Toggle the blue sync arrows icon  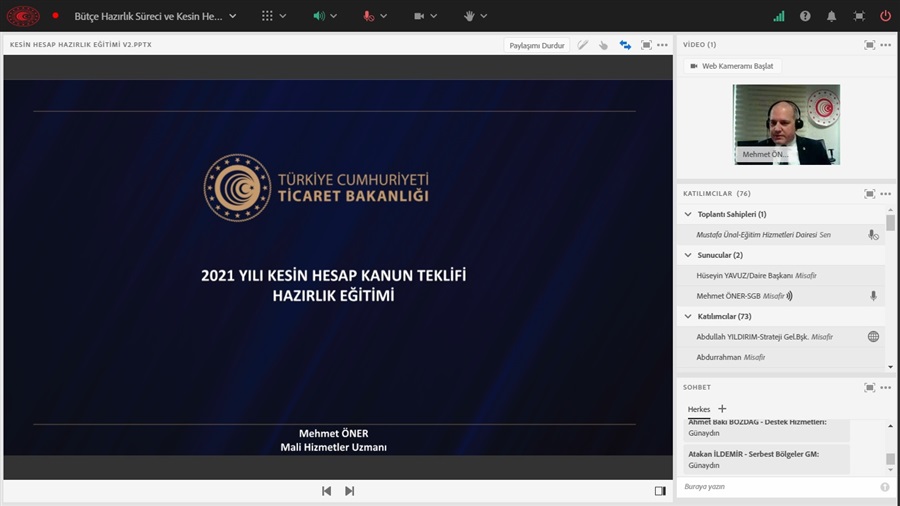pos(625,45)
